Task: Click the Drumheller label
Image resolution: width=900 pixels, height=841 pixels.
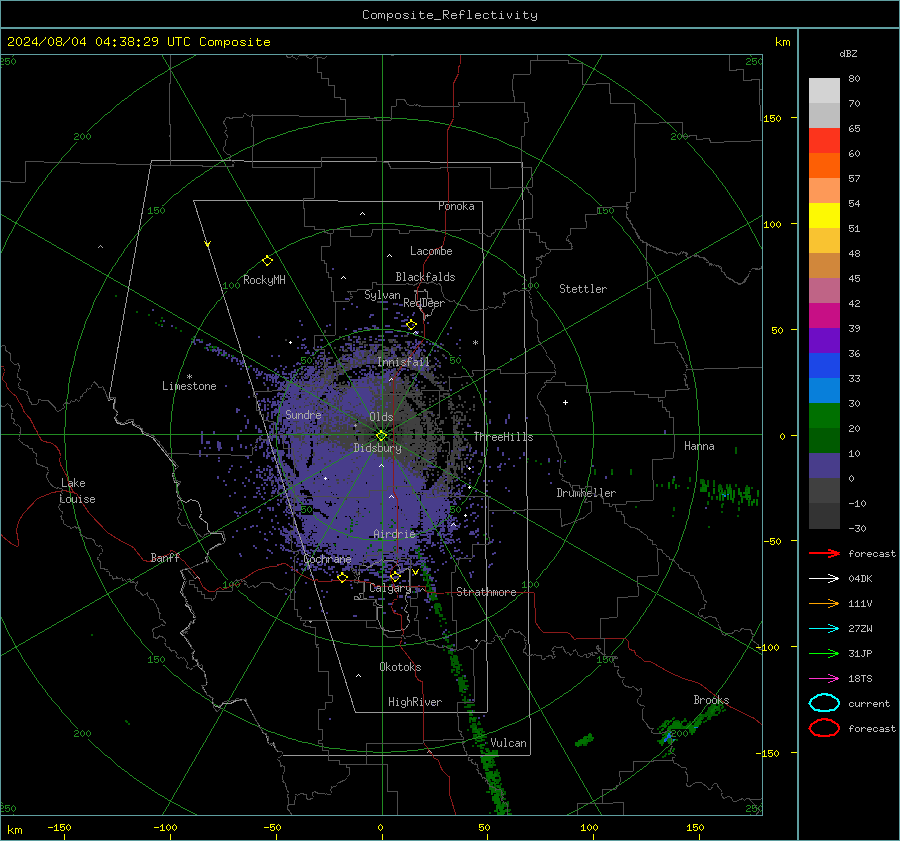Action: coord(586,493)
